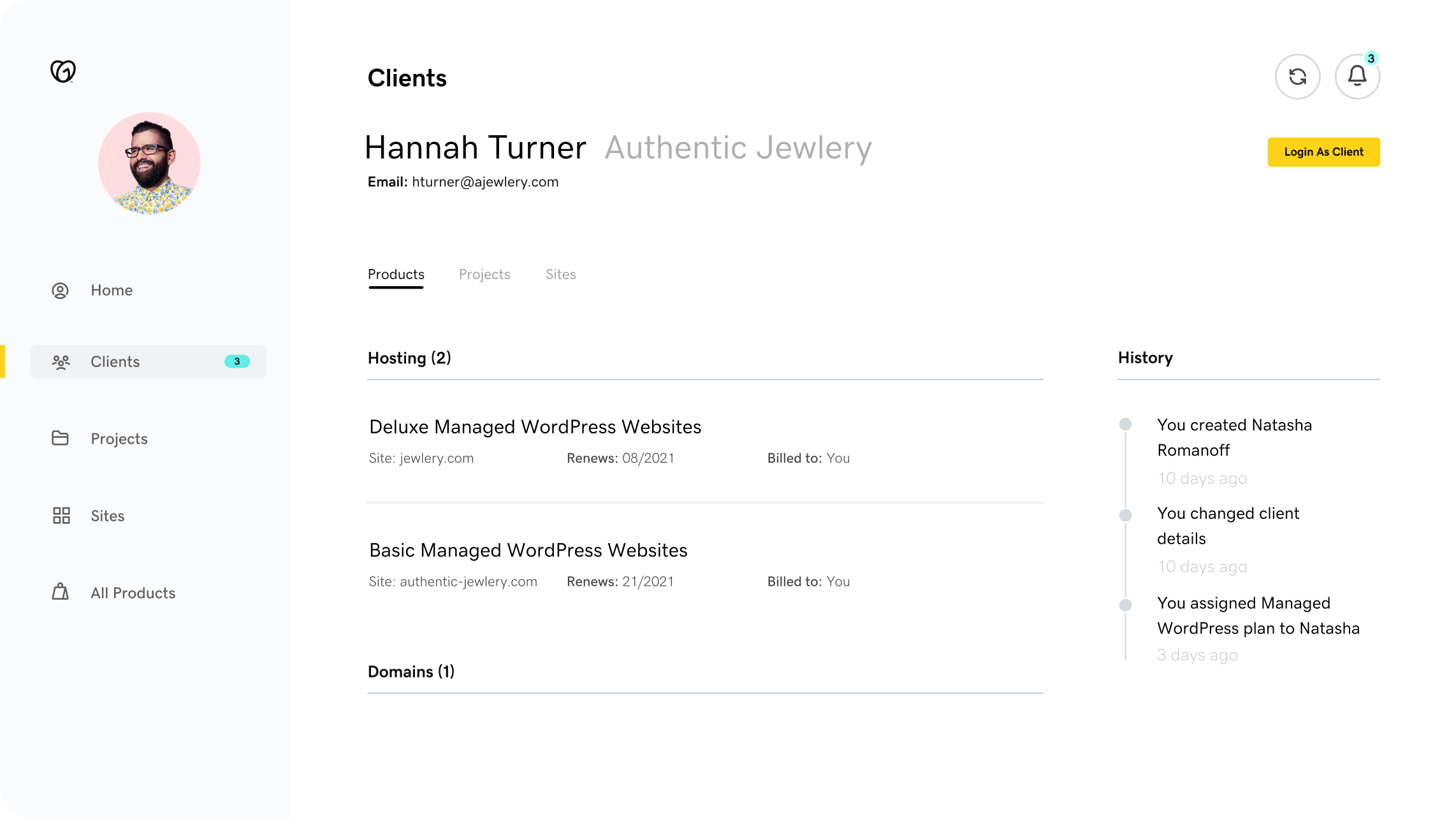Viewport: 1456px width, 819px height.
Task: Click the 'You changed client details' history marker
Action: coord(1126,515)
